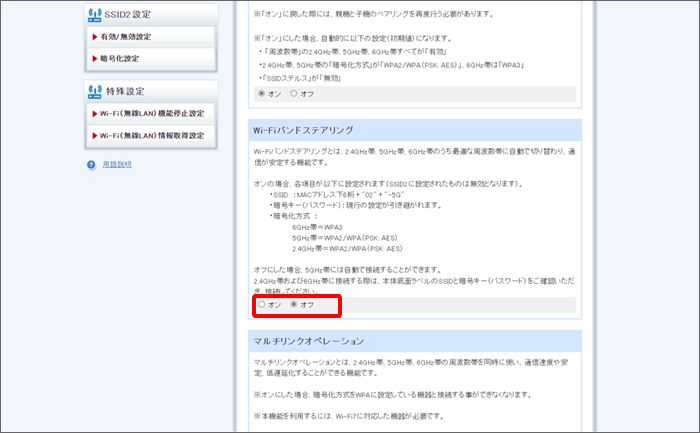The width and height of the screenshot is (700, 433).
Task: Open Wi-Fi(無線LAN)機能停止設定
Action: coord(150,113)
